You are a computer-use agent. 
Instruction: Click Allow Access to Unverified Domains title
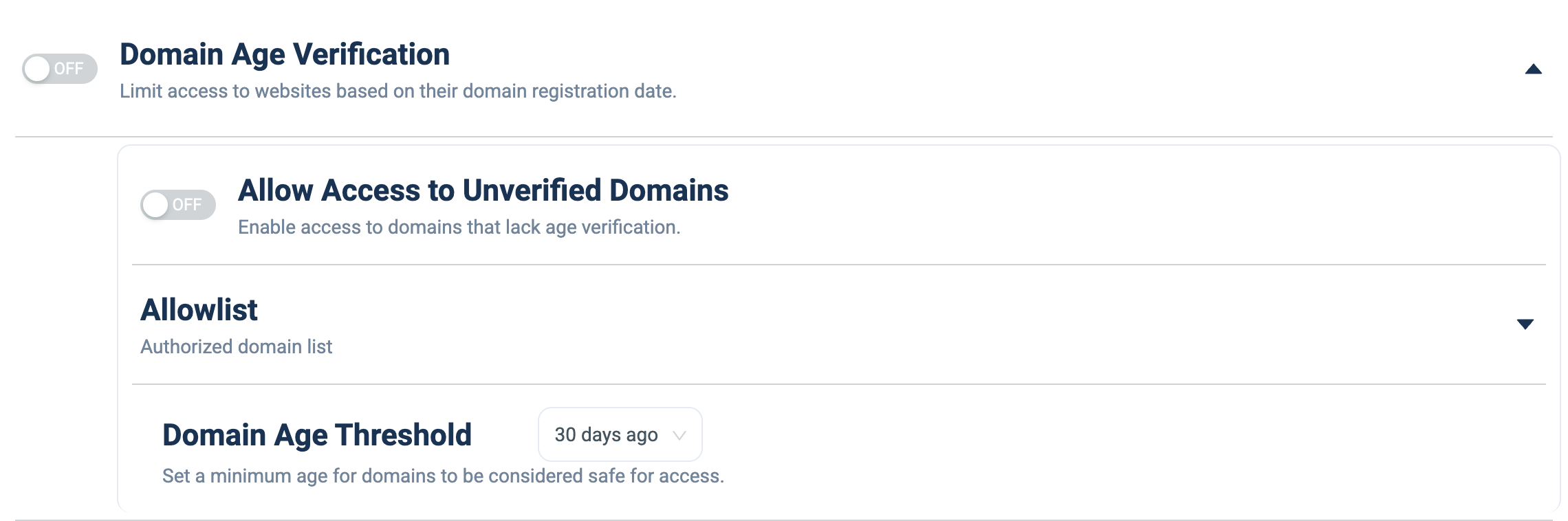[x=483, y=190]
